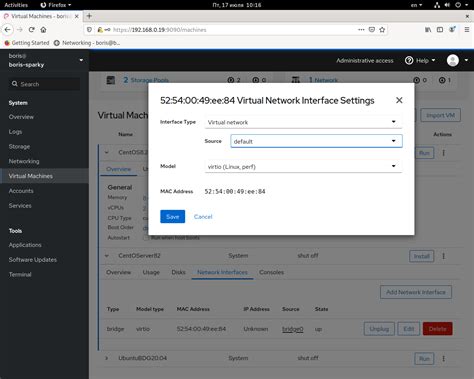
Task: Click the Storage Pools icon
Action: pos(110,80)
